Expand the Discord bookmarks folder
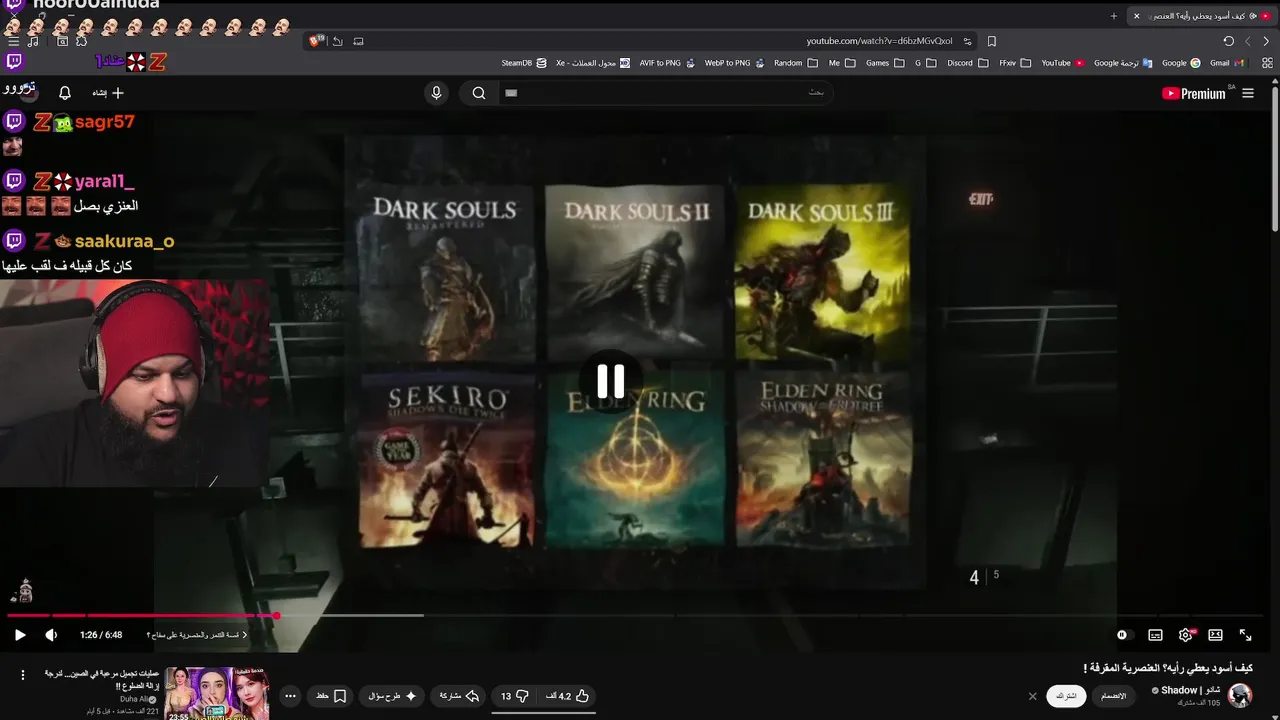Viewport: 1280px width, 720px height. 967,63
